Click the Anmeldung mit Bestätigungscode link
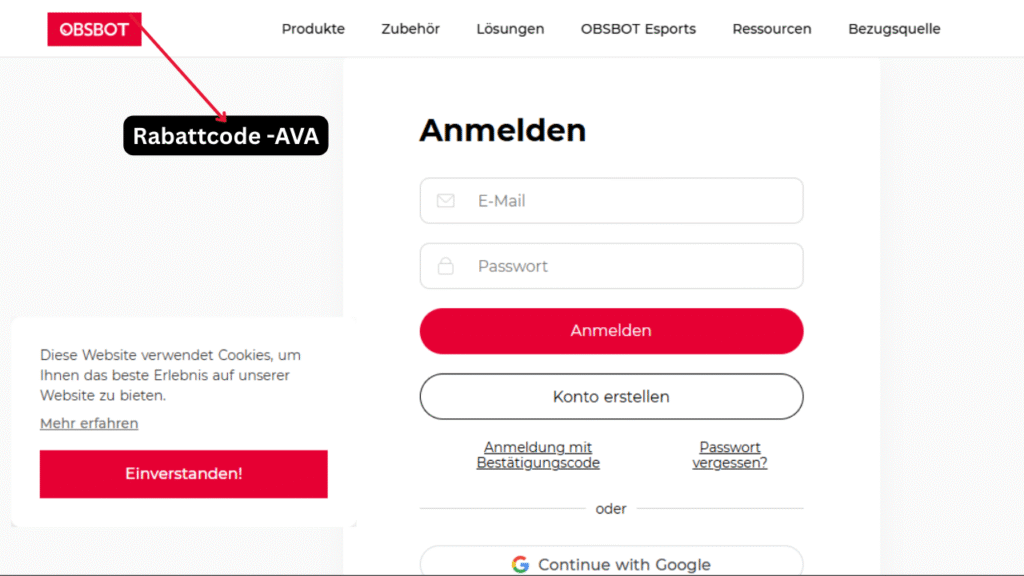 [538, 455]
